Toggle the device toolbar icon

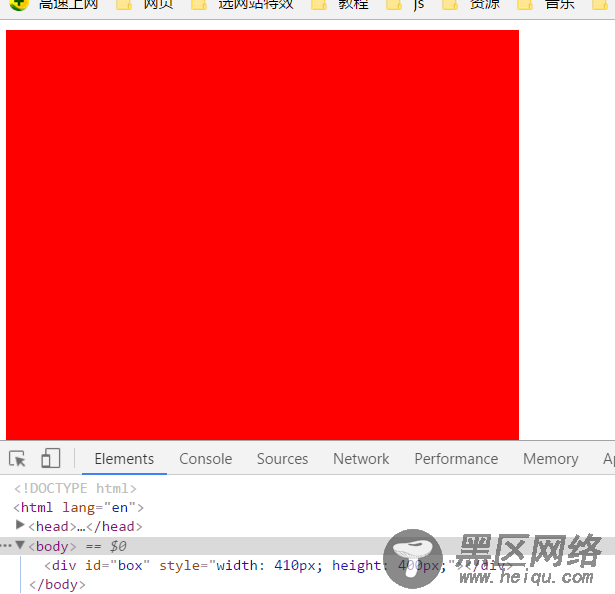tap(51, 458)
